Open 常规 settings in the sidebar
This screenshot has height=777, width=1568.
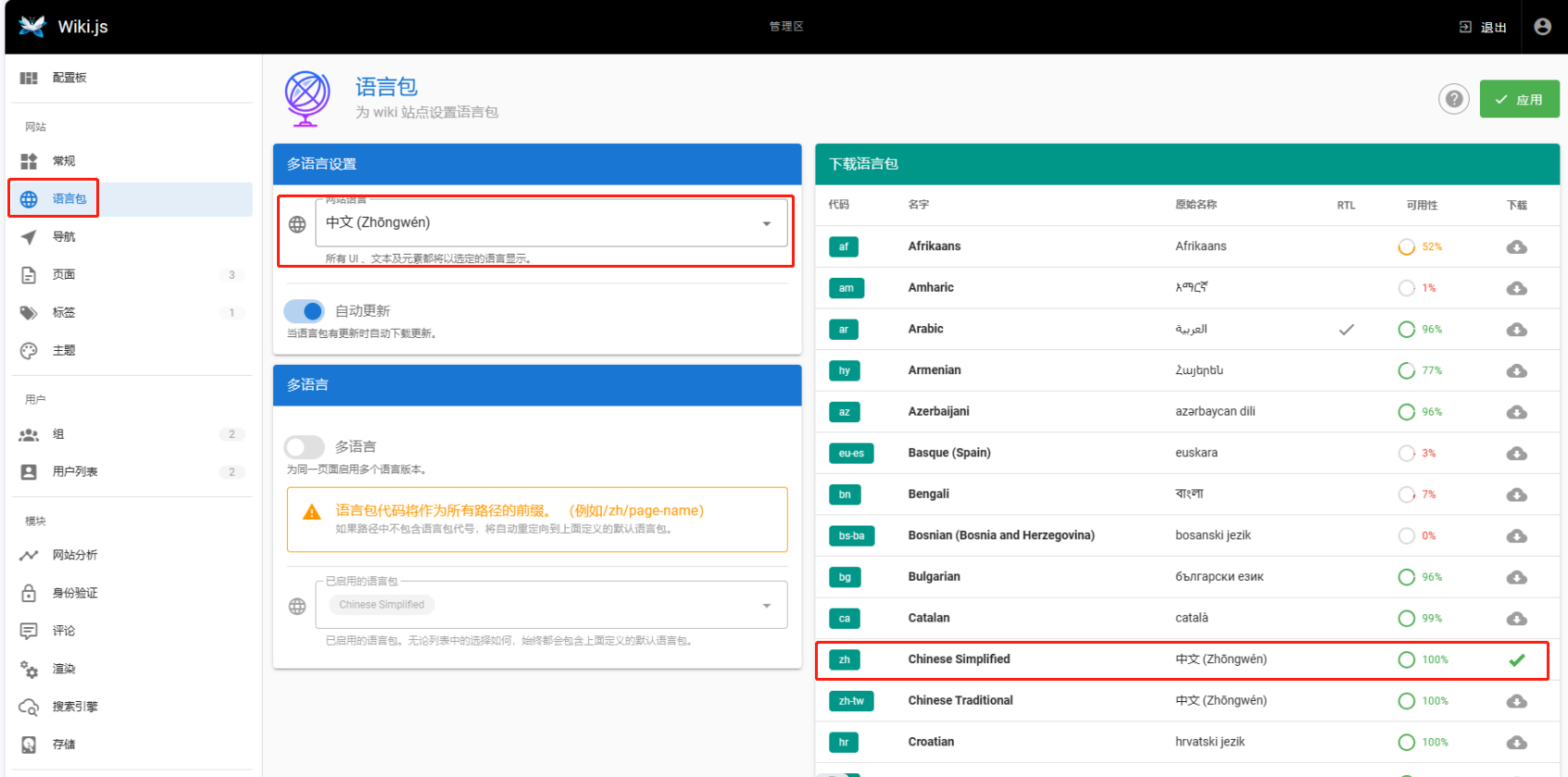131,161
